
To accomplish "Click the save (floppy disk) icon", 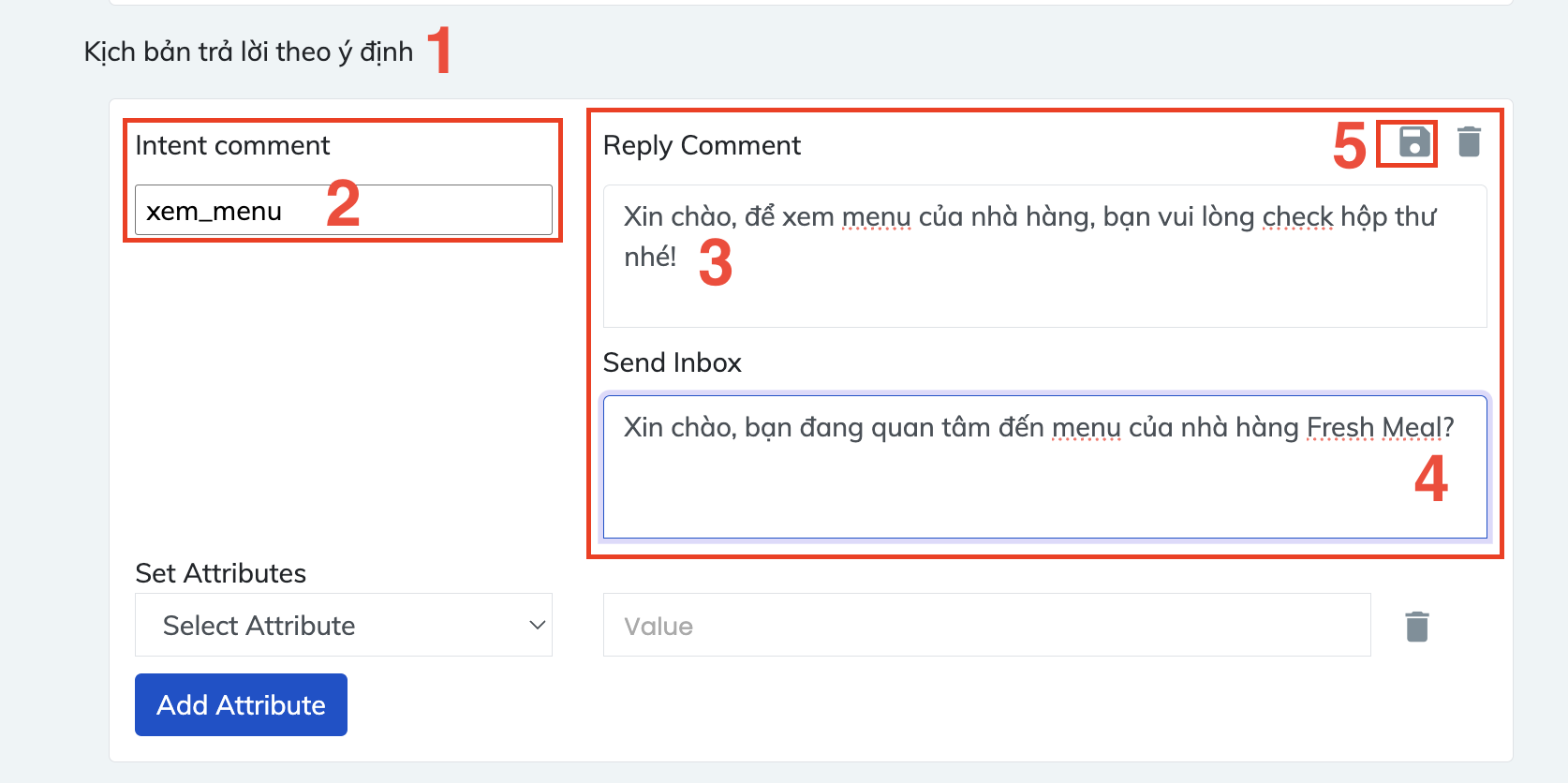I will (1414, 142).
